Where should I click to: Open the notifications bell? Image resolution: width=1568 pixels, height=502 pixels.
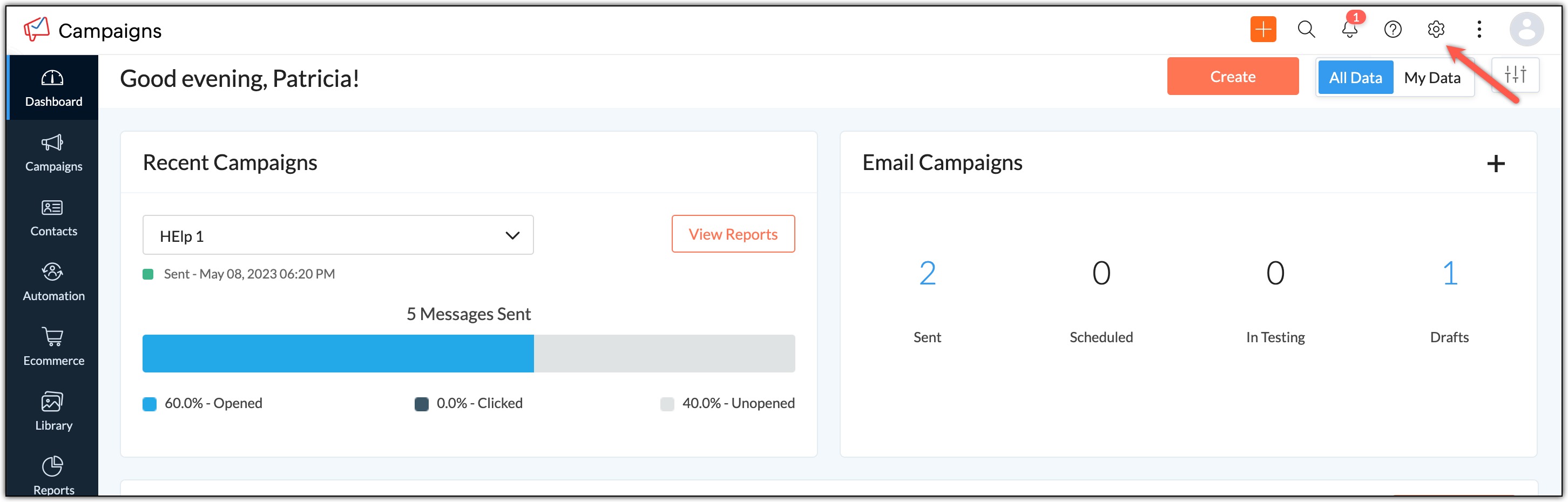[x=1349, y=29]
